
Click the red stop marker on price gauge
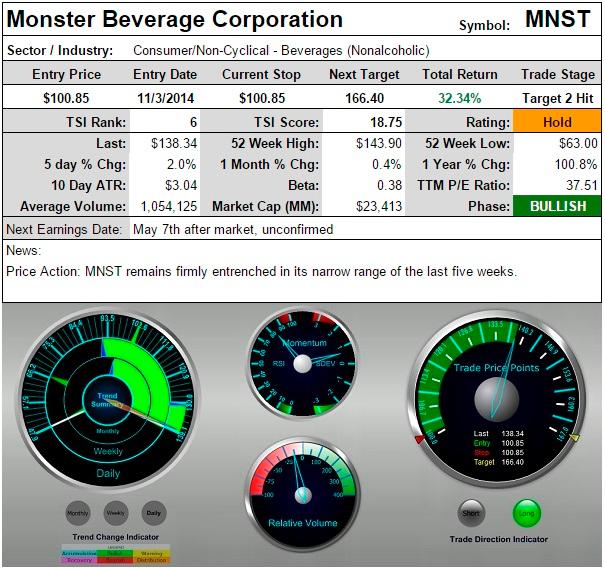click(x=419, y=438)
